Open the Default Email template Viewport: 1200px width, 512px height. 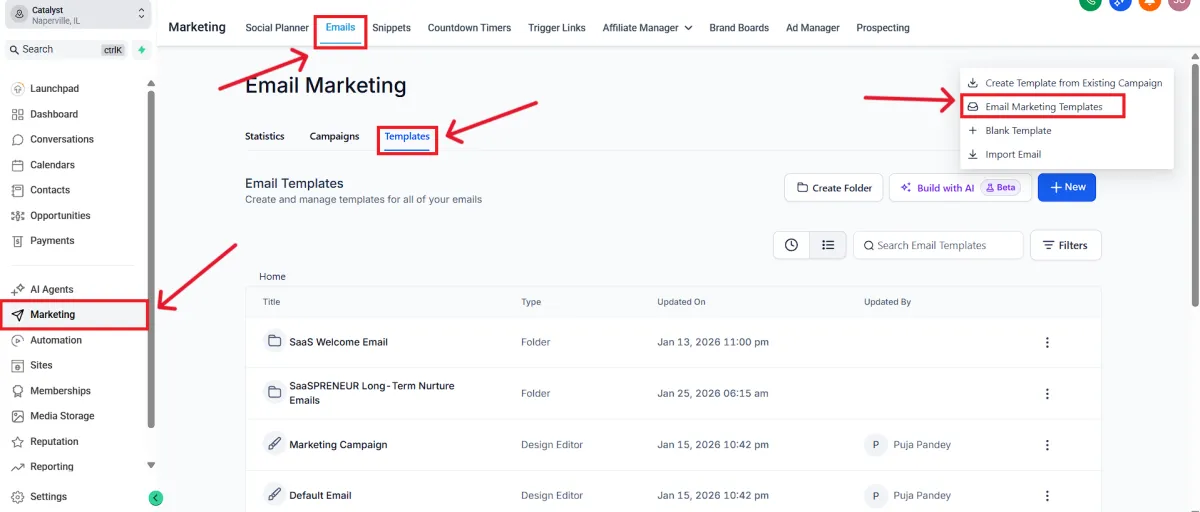pyautogui.click(x=320, y=495)
